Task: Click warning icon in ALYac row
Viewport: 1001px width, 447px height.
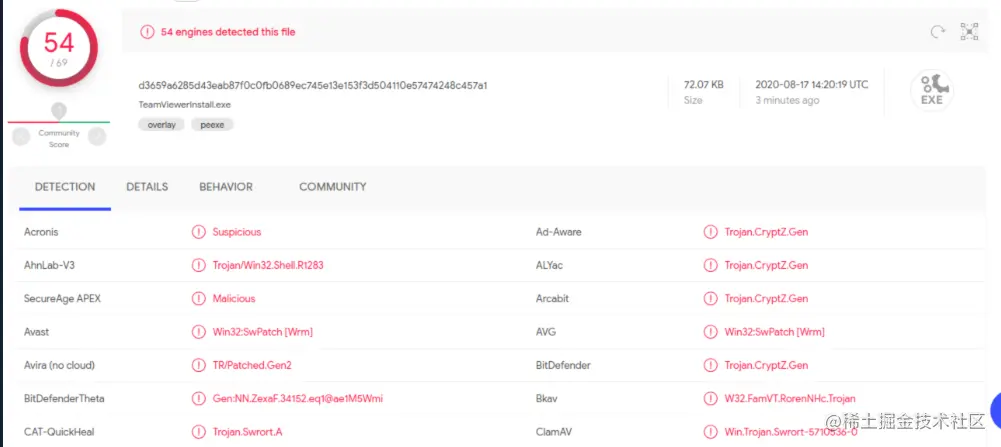Action: [x=711, y=265]
